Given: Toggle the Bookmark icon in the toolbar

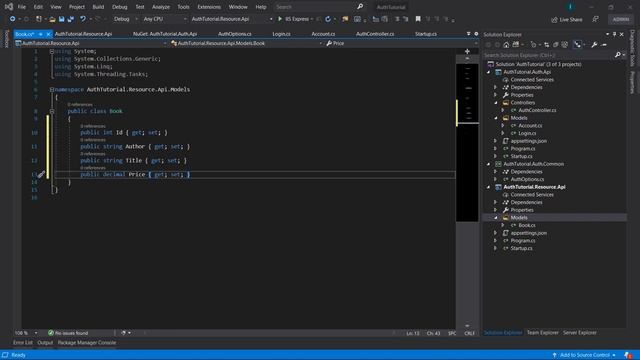Looking at the screenshot, I should coord(418,19).
